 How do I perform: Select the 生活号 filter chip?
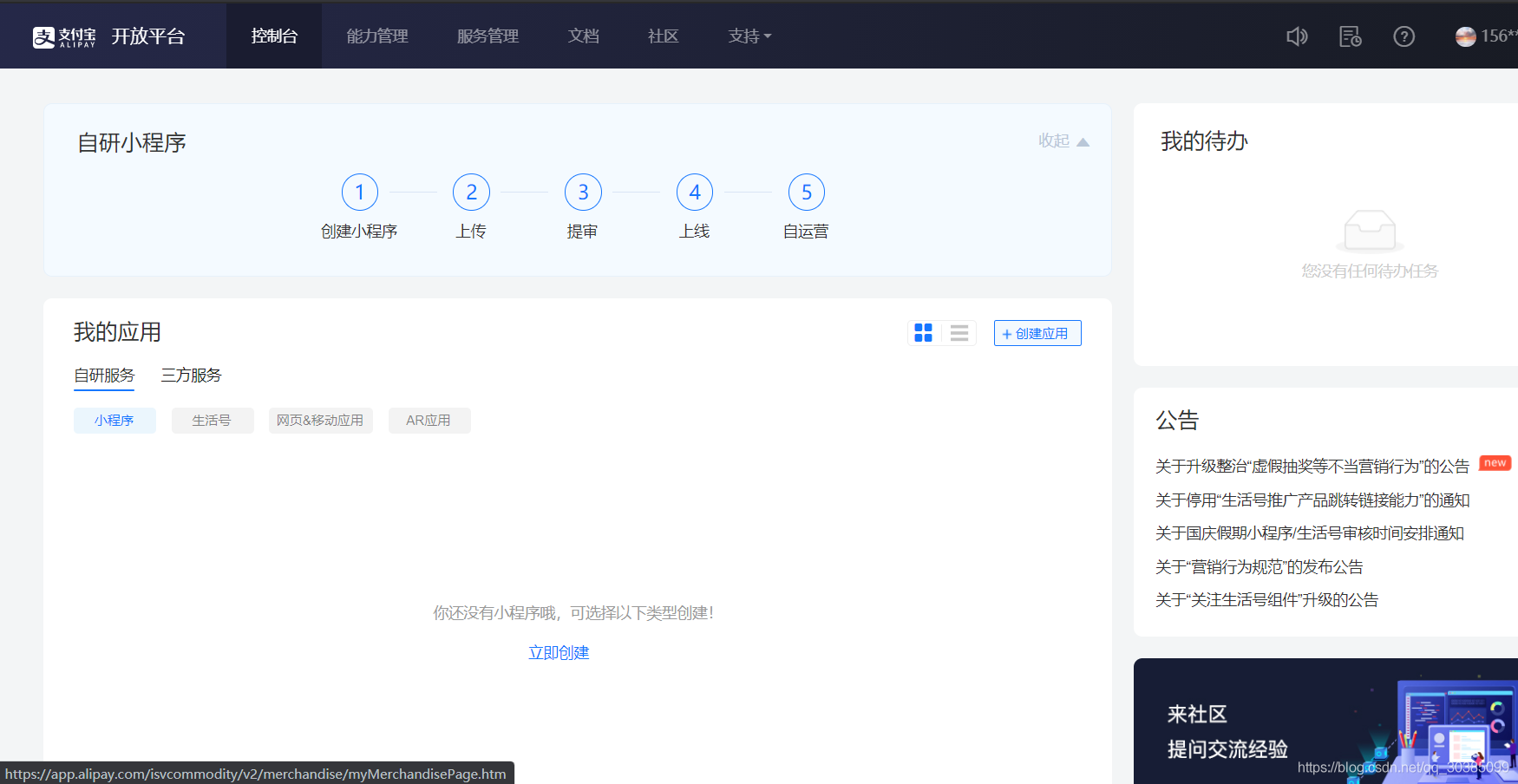[x=212, y=420]
